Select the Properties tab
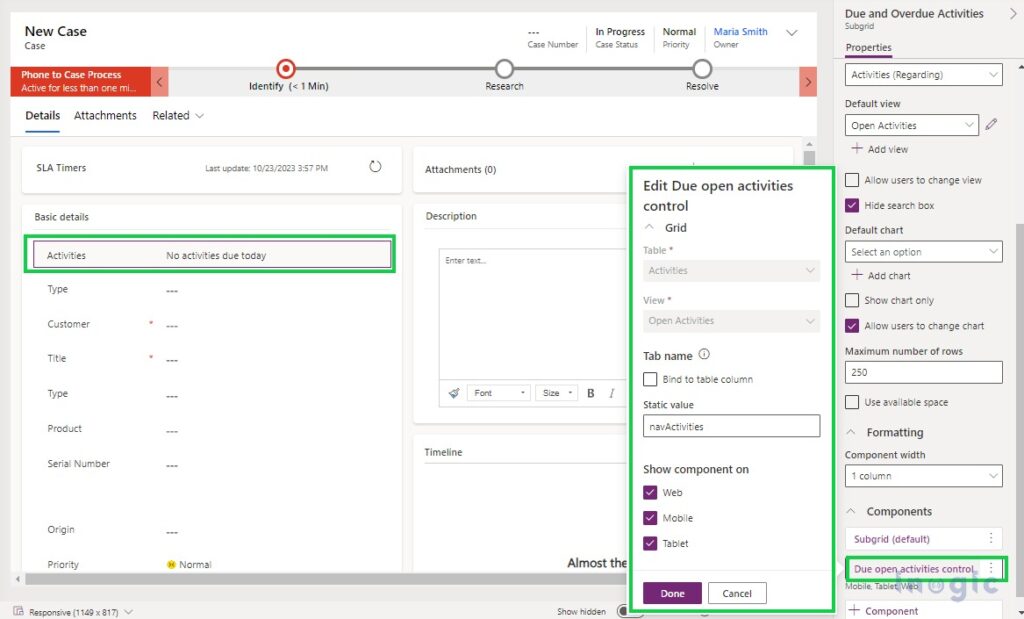This screenshot has width=1024, height=619. click(x=867, y=47)
